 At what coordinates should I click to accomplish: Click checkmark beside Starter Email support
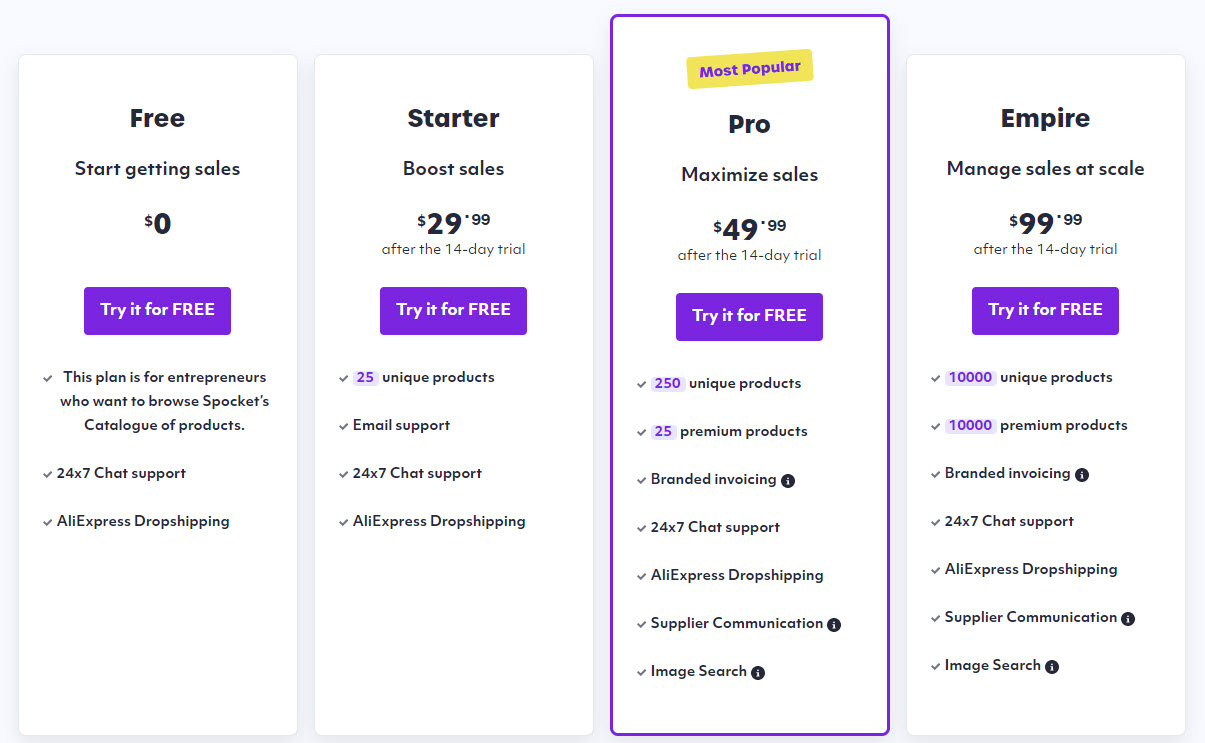click(344, 426)
